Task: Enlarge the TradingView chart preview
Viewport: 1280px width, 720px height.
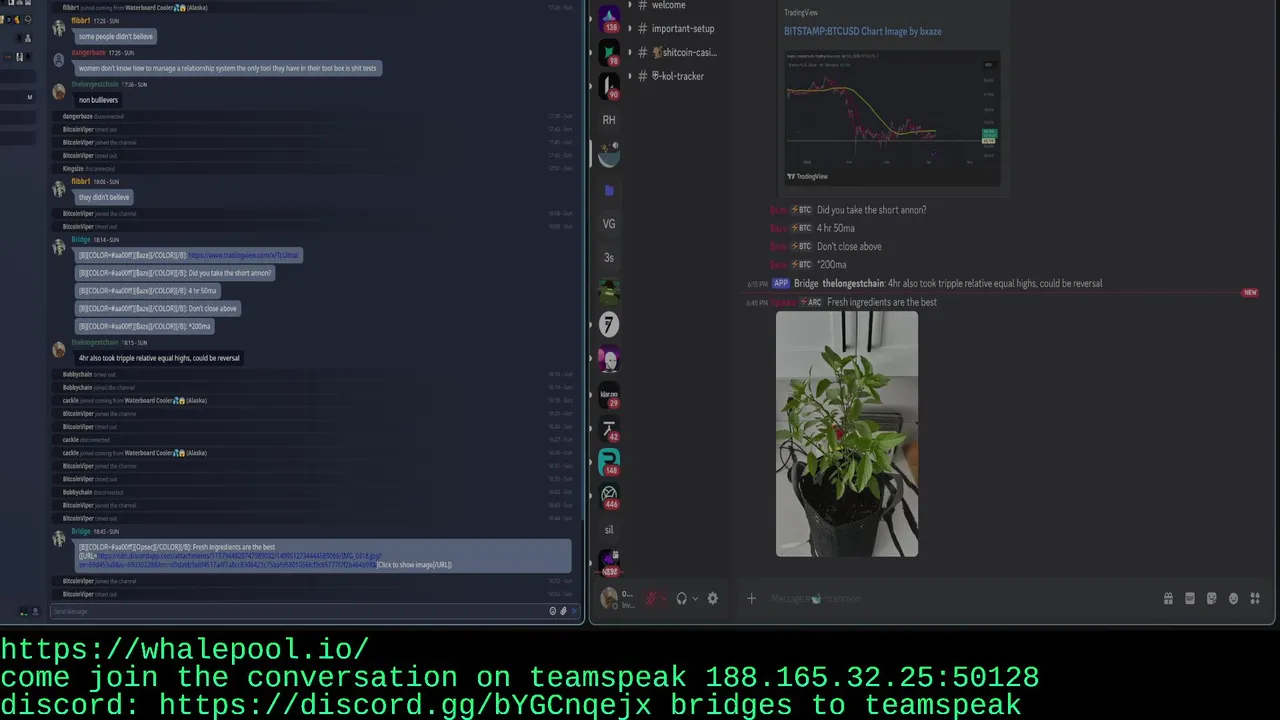Action: pos(892,116)
